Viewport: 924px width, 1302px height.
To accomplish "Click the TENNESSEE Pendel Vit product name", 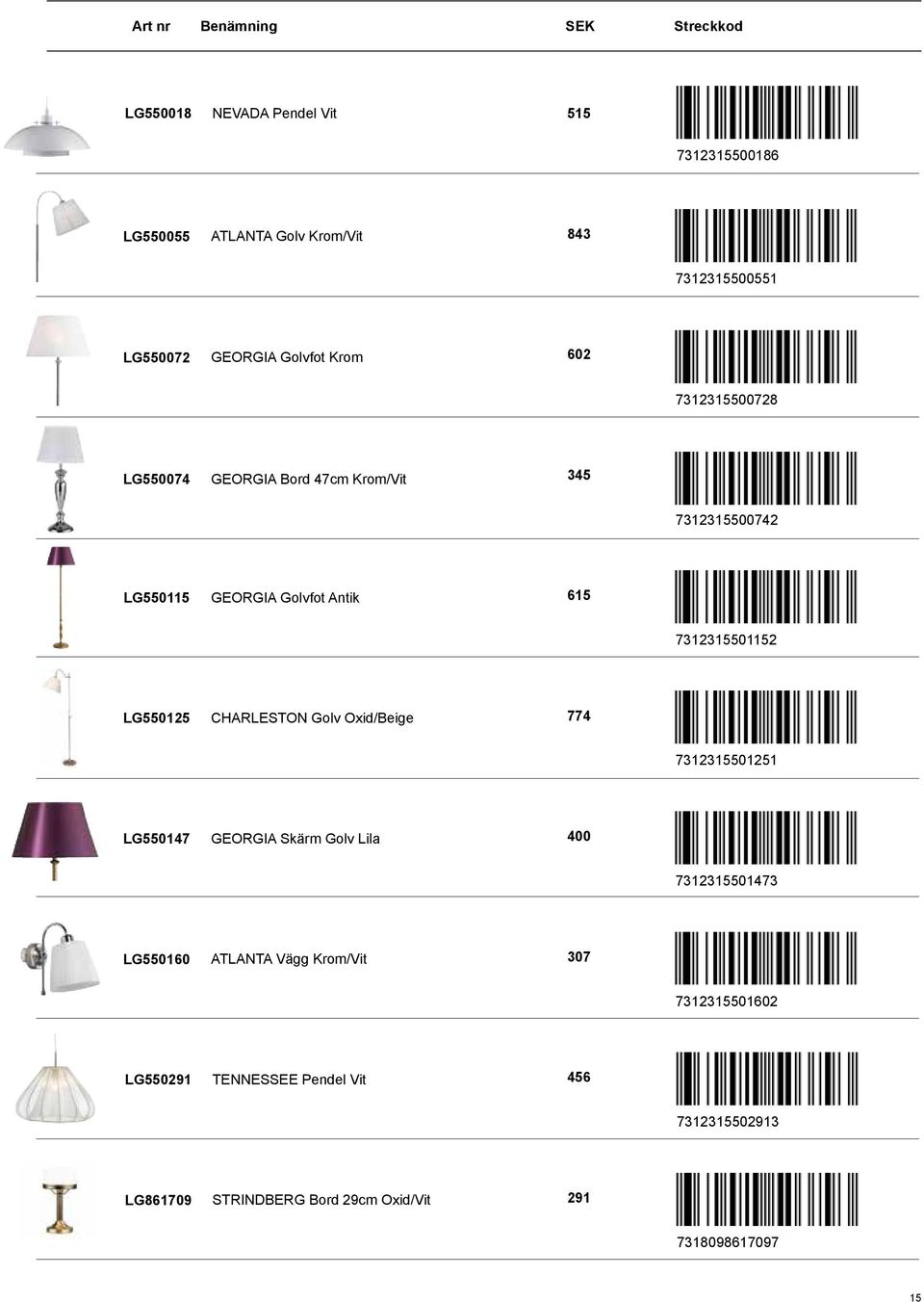I will [289, 1080].
